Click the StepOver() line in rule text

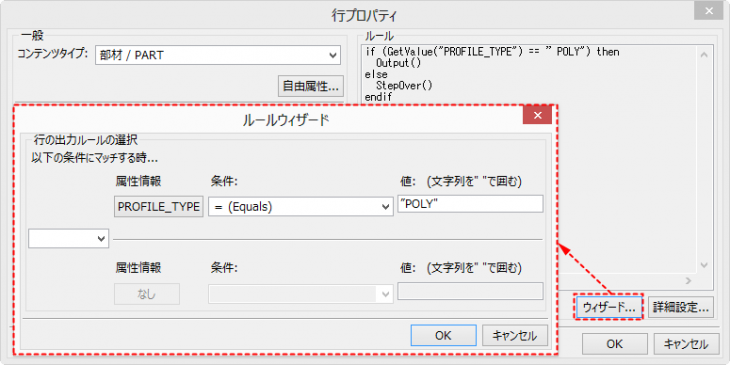coord(405,86)
